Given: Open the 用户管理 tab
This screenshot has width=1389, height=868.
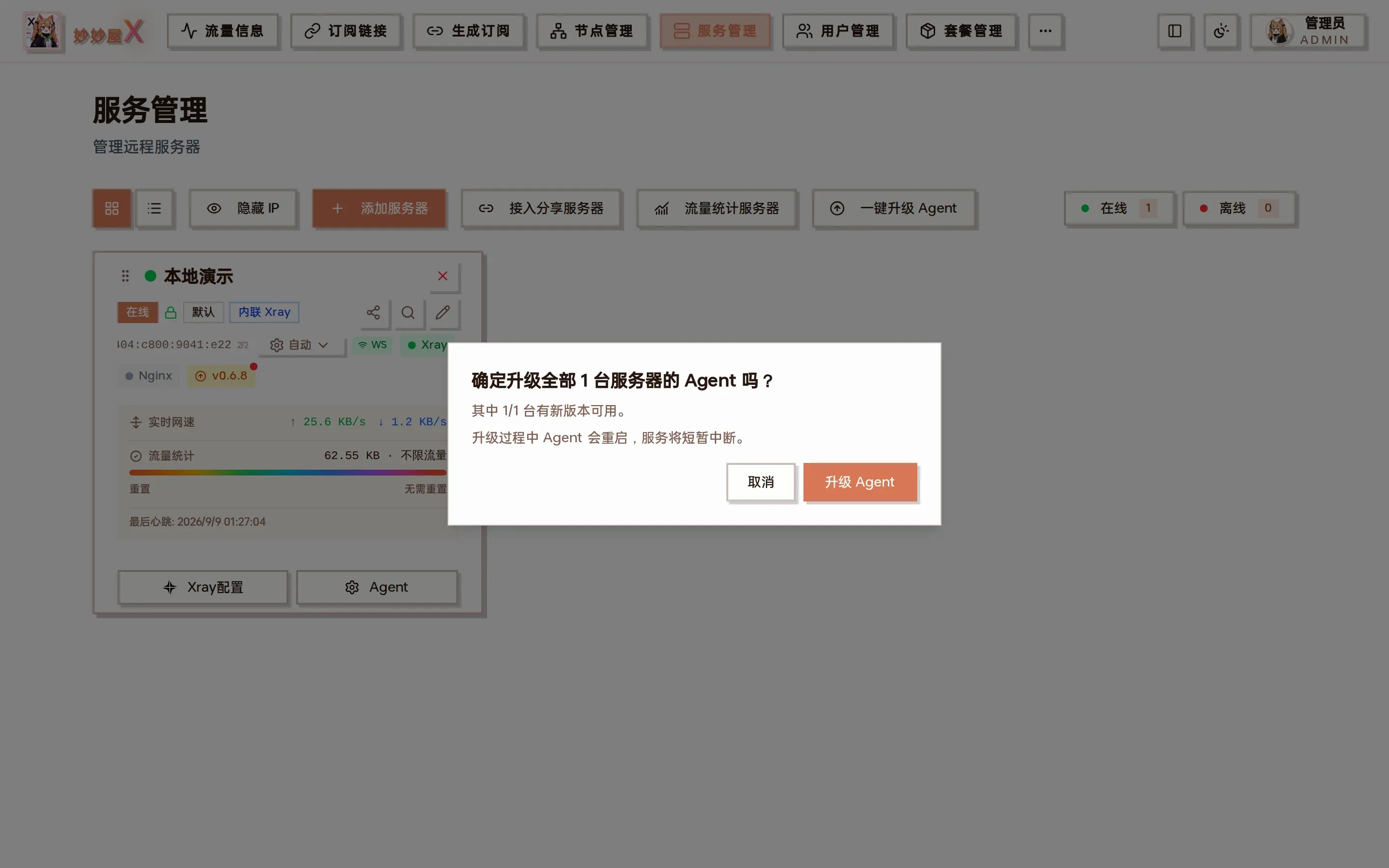Looking at the screenshot, I should click(x=838, y=31).
